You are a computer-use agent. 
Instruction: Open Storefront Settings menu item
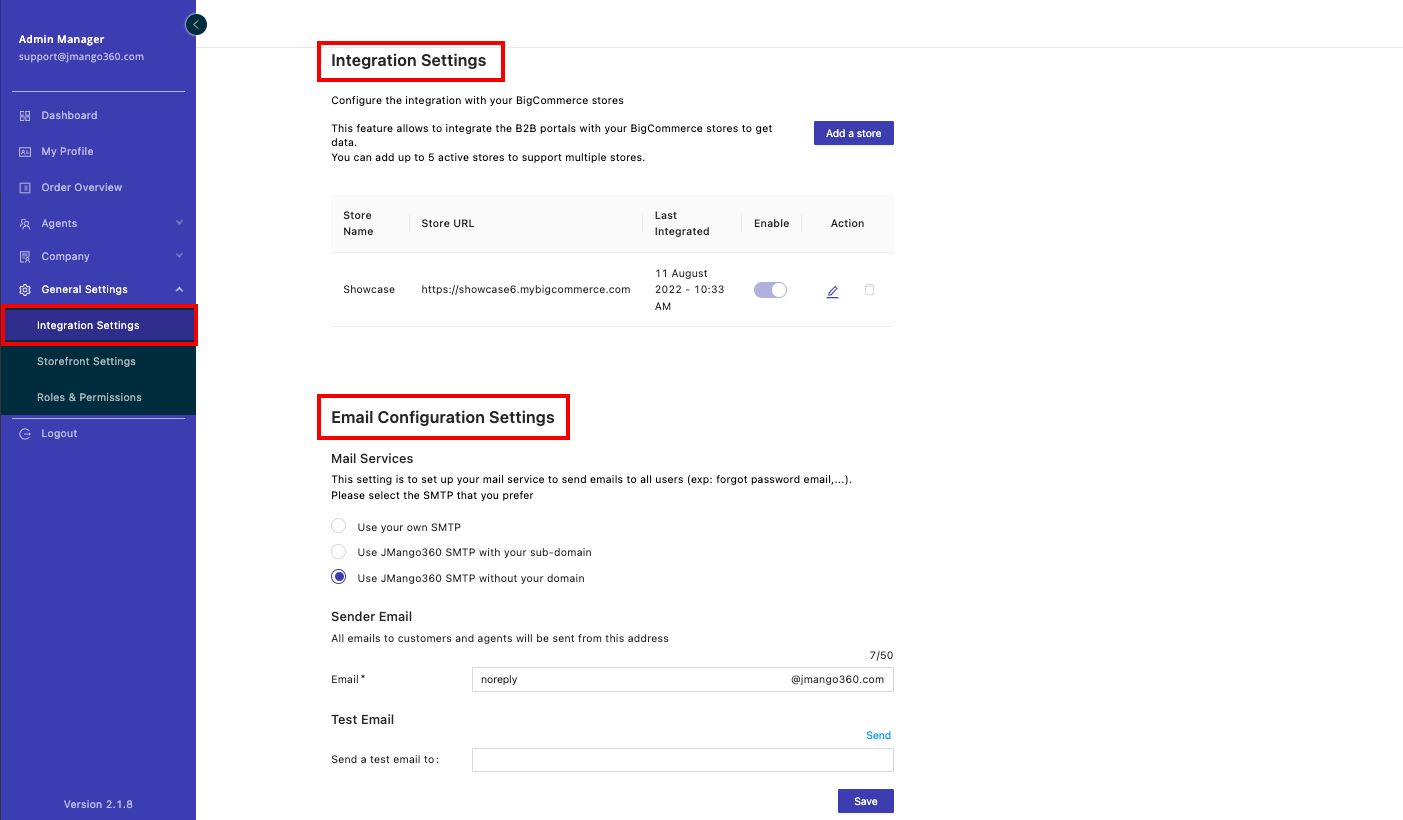(x=86, y=362)
